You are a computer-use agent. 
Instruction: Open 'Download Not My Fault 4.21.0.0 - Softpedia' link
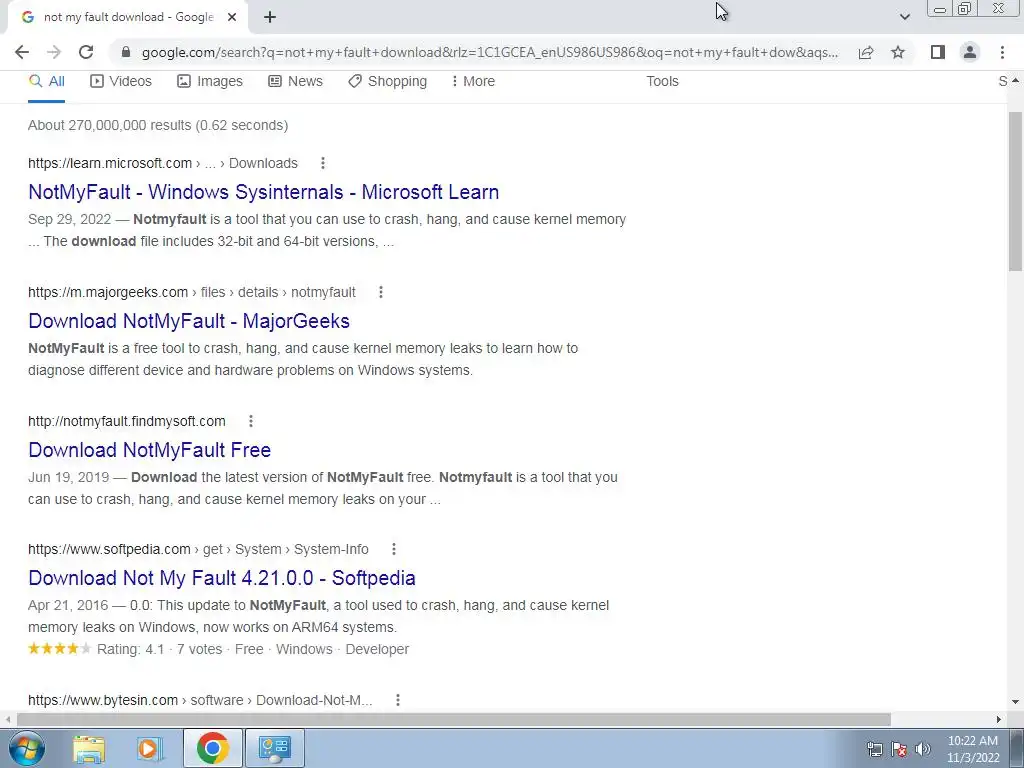[x=222, y=578]
